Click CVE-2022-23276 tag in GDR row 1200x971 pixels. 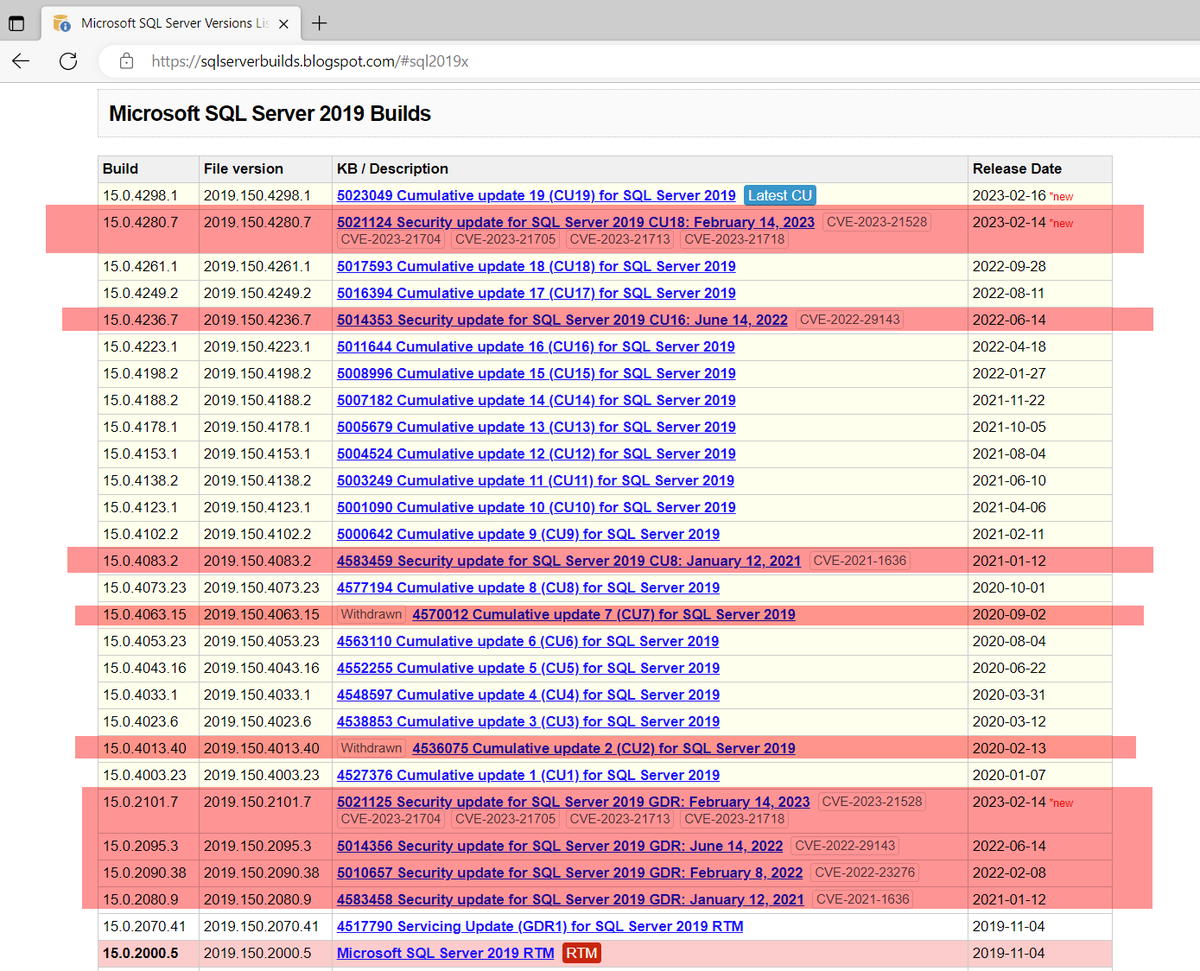pos(865,873)
